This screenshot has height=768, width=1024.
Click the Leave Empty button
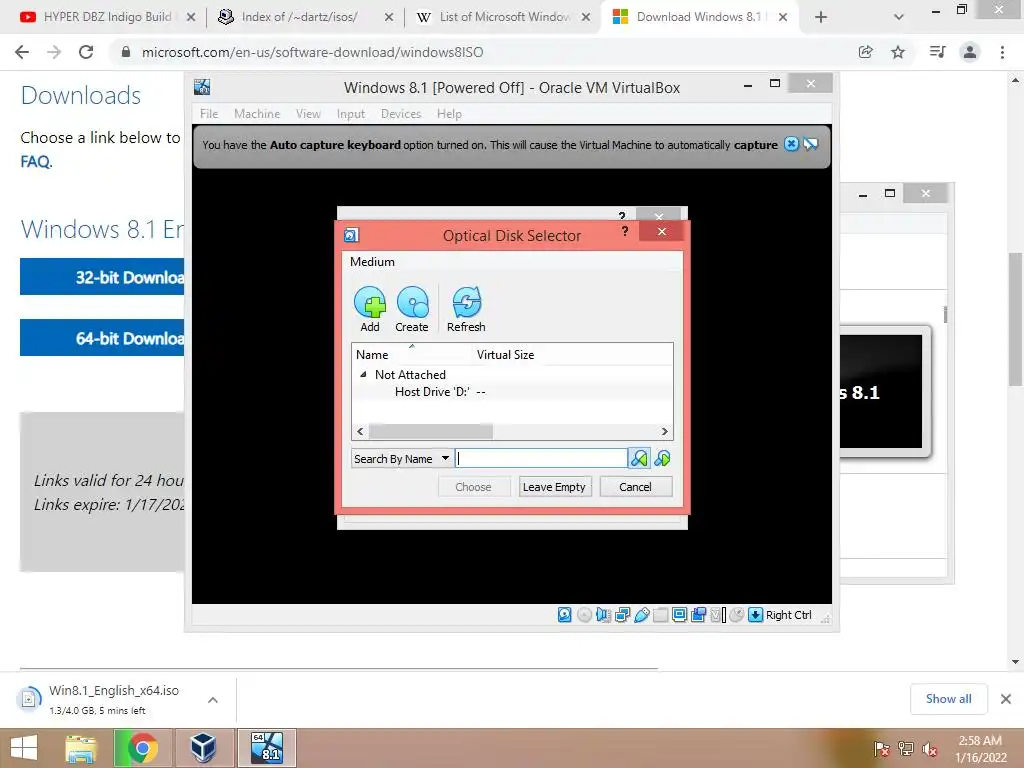click(554, 487)
